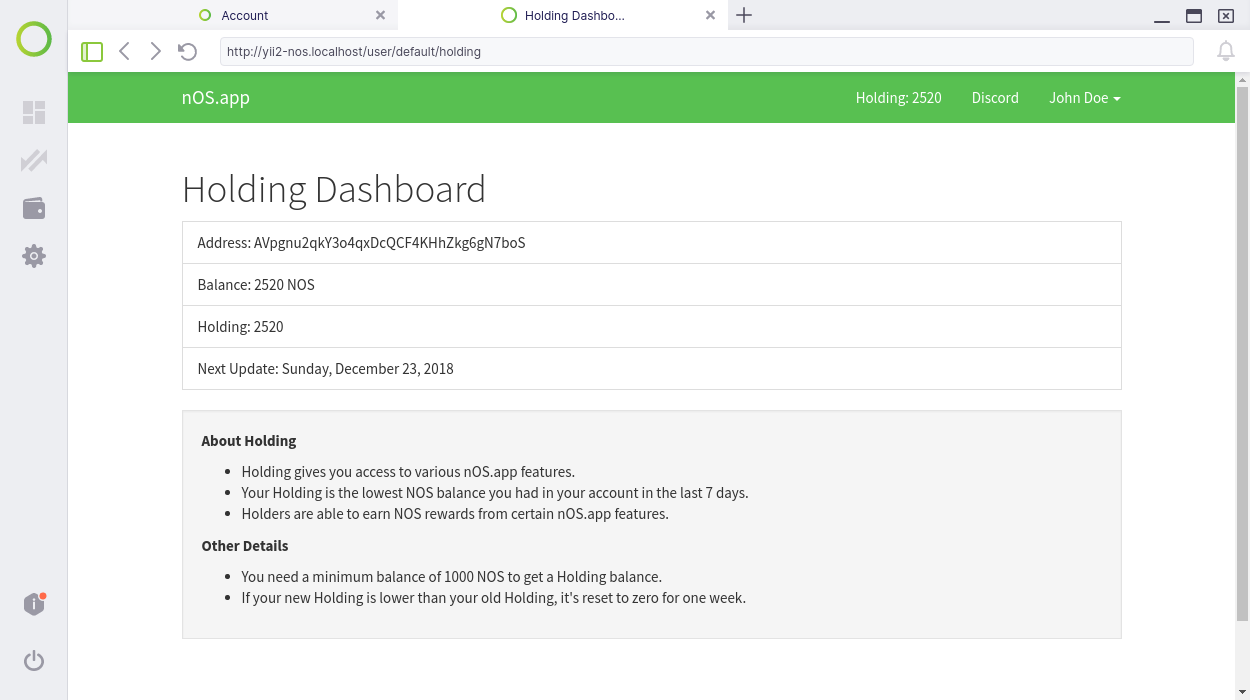Go back with the left arrow
The width and height of the screenshot is (1250, 700).
click(124, 51)
